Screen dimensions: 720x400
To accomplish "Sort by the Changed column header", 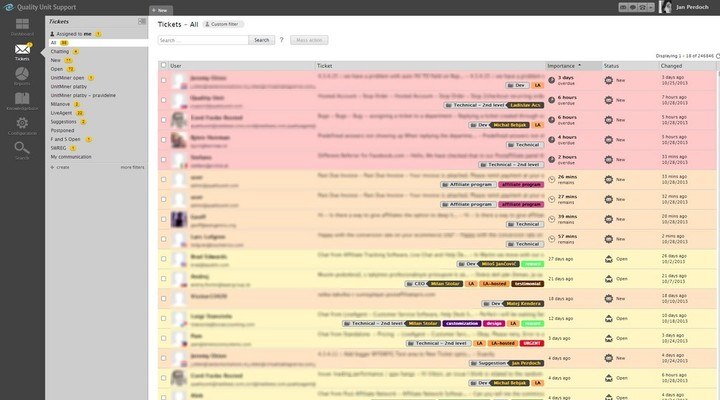I will click(x=687, y=66).
